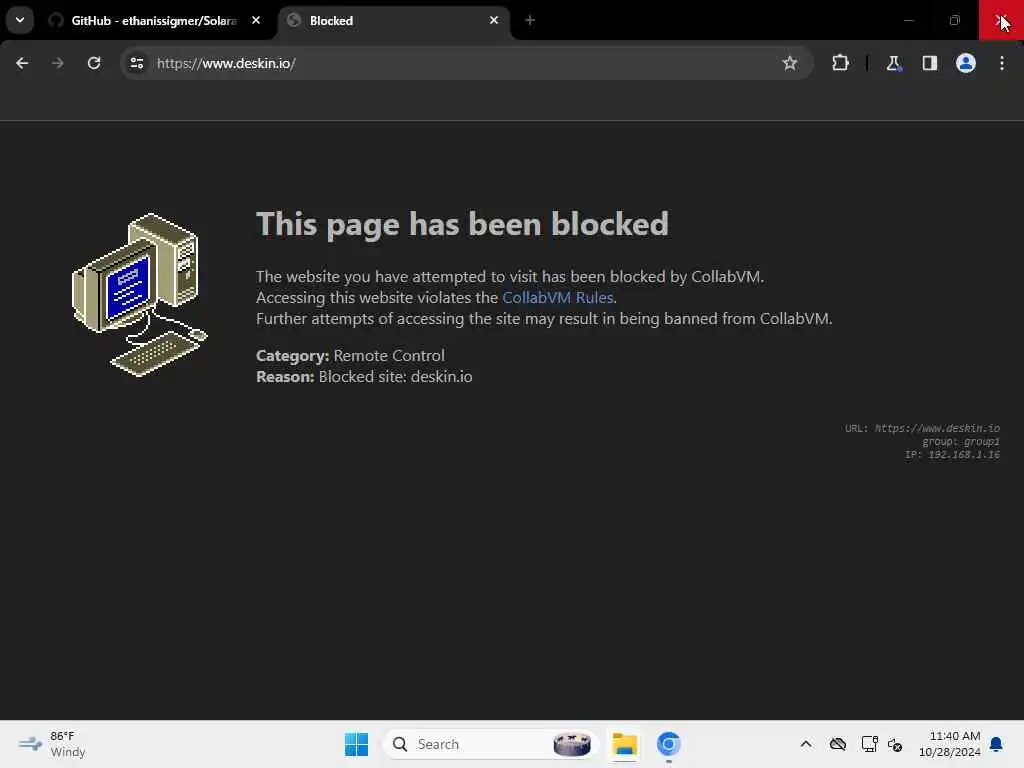Switch to the GitHub ethanissigmer tab

[x=153, y=21]
